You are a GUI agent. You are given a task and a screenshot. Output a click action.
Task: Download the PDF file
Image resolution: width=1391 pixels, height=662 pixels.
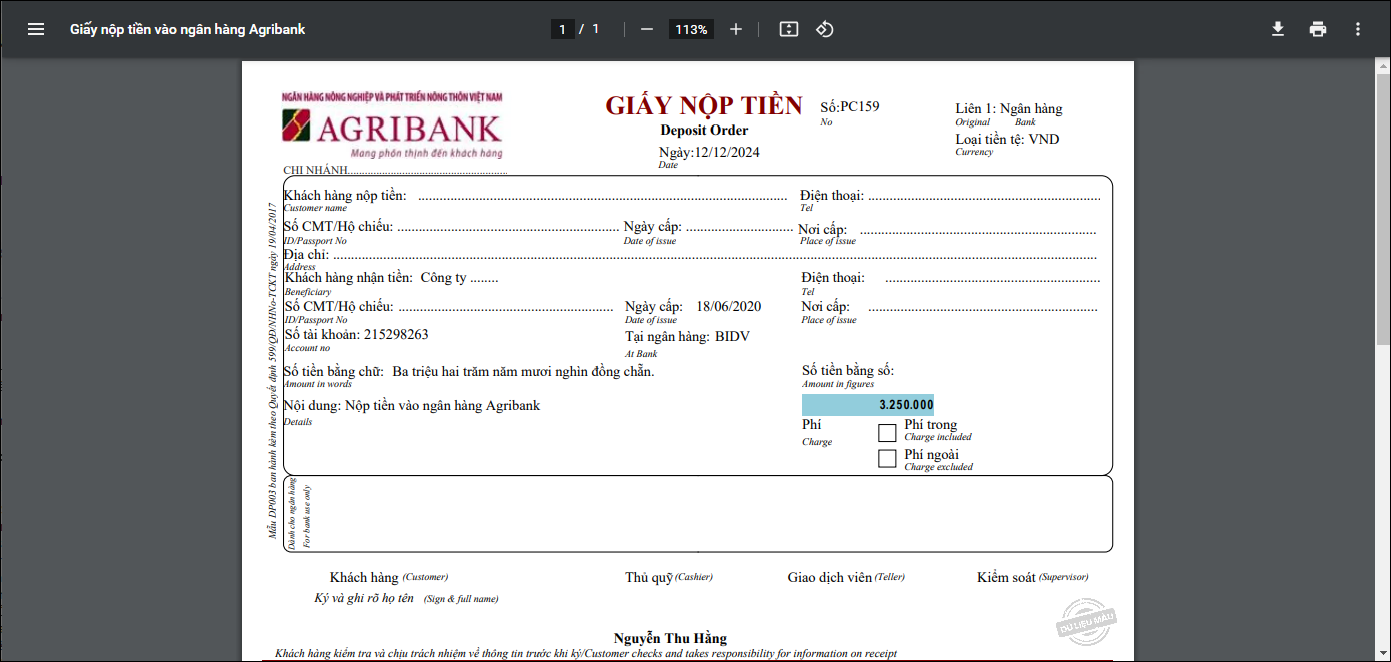click(x=1278, y=29)
